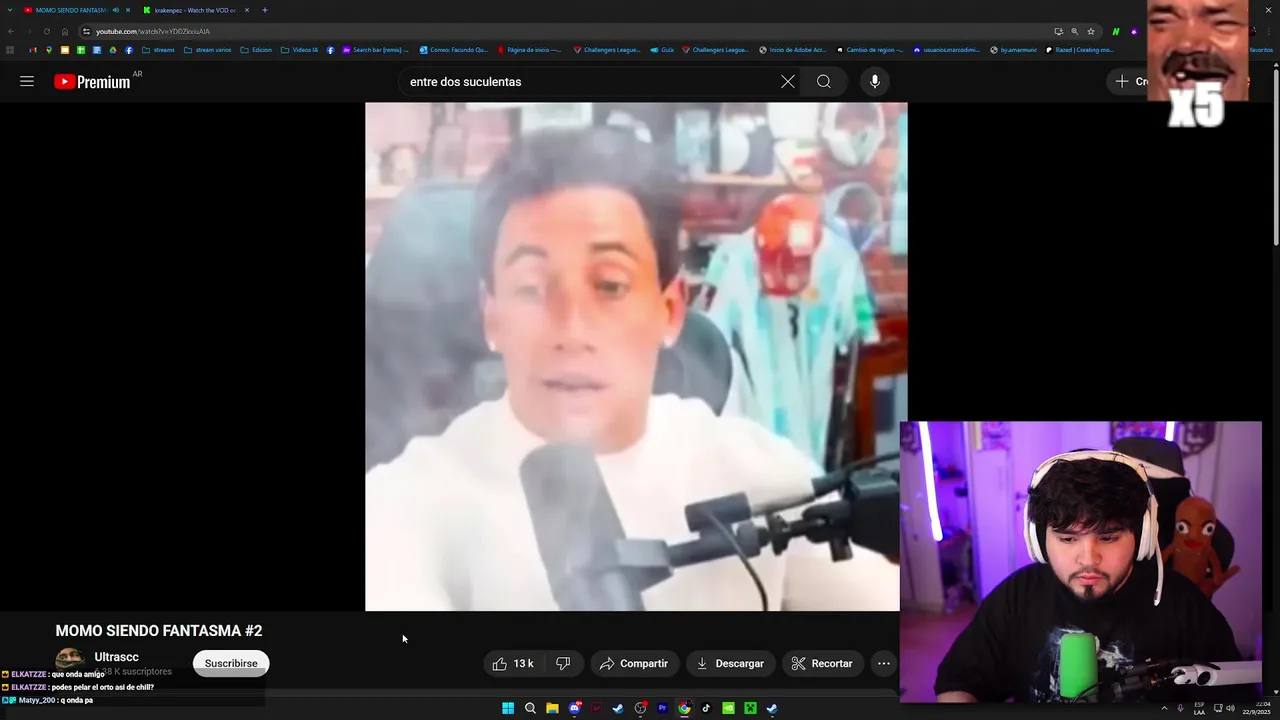1280x720 pixels.
Task: Open the browser home page button
Action: pos(65,31)
